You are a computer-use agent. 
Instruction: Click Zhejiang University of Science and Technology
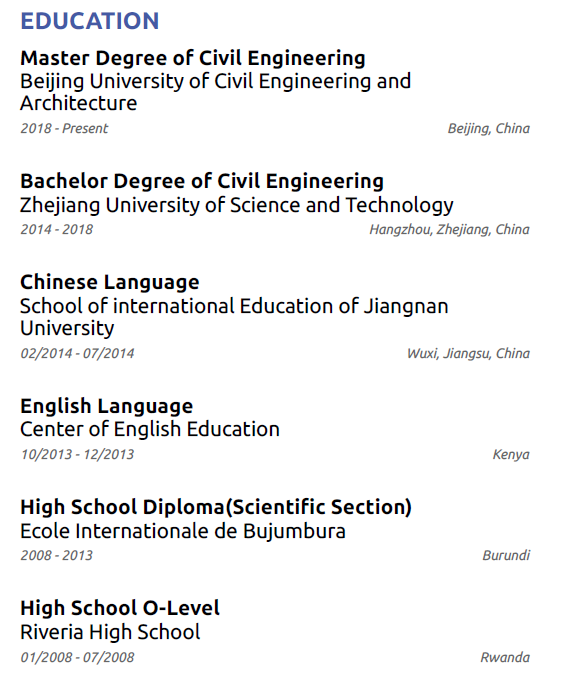[236, 205]
